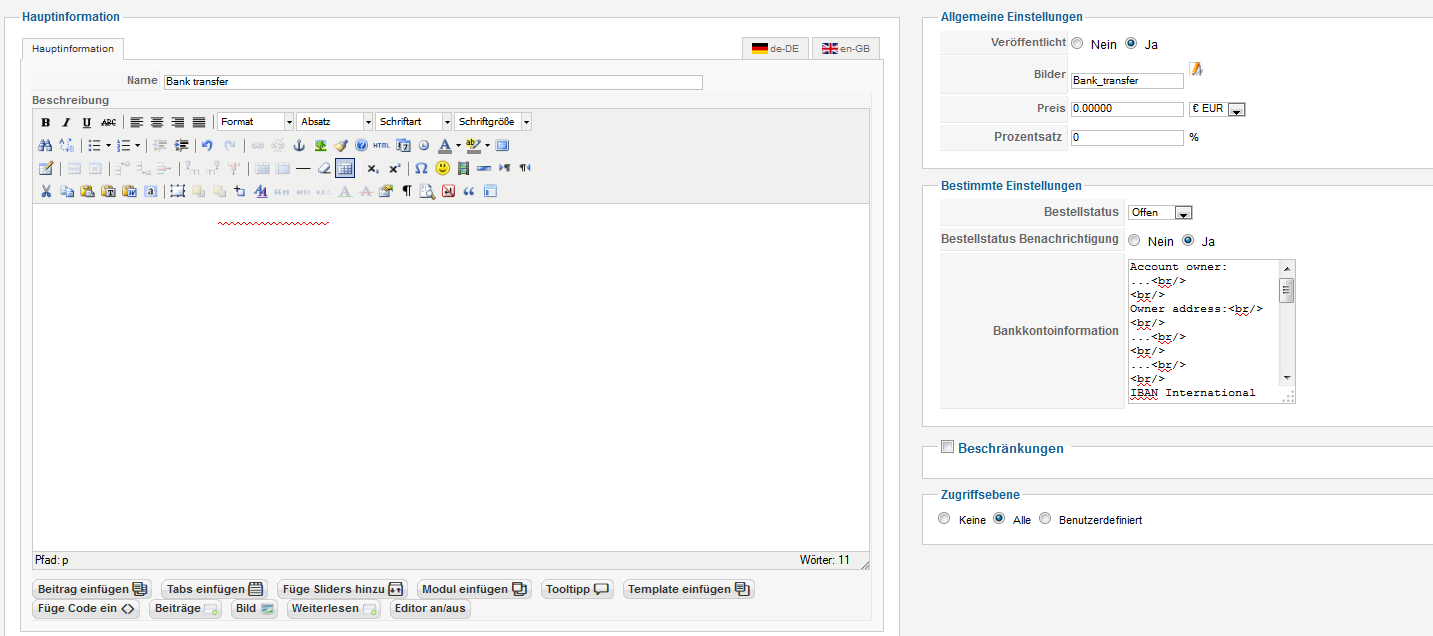Click into the Name input field
Screen dimensions: 1433x636
(433, 82)
